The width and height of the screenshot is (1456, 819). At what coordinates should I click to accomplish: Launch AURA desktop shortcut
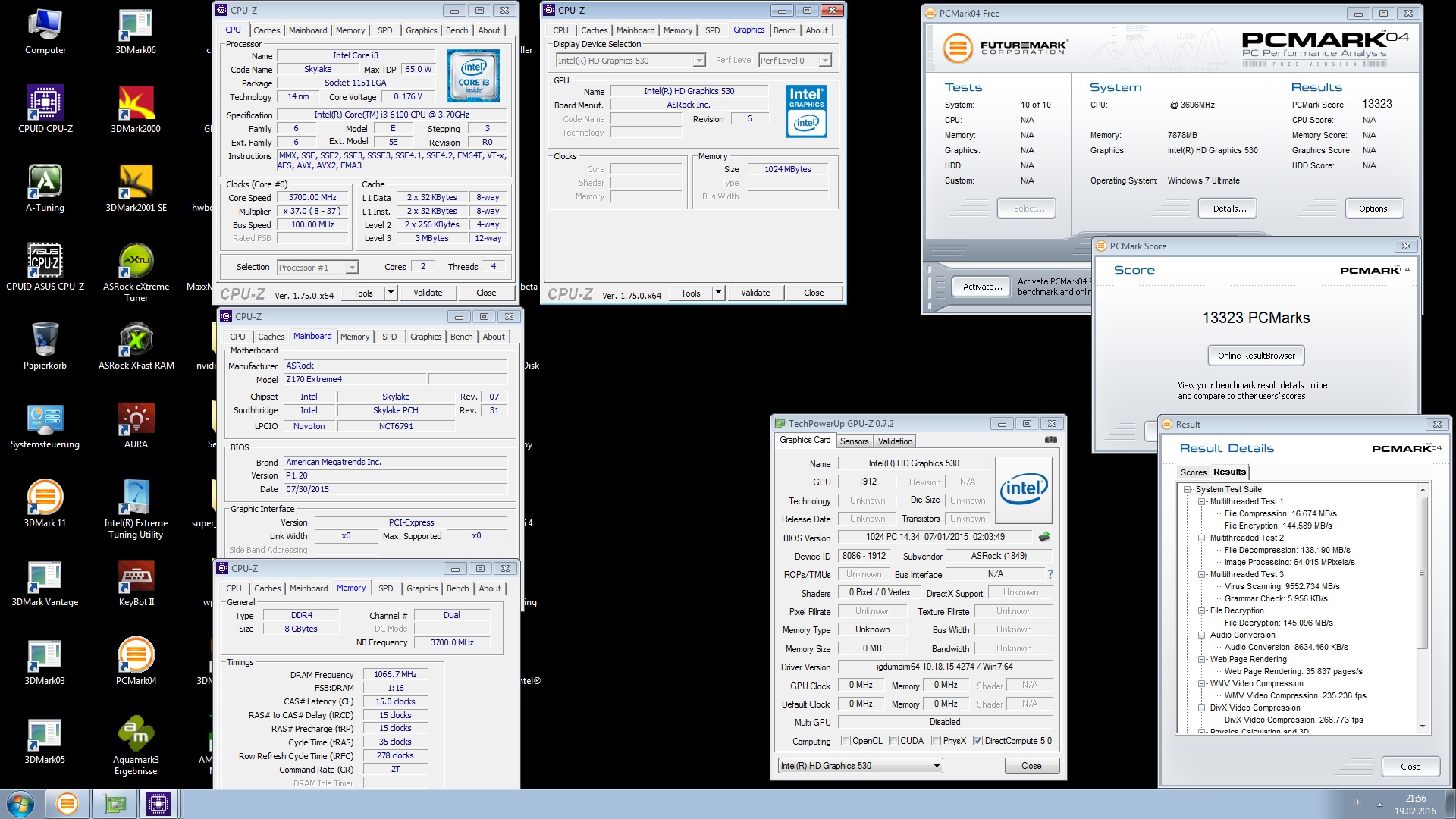136,426
